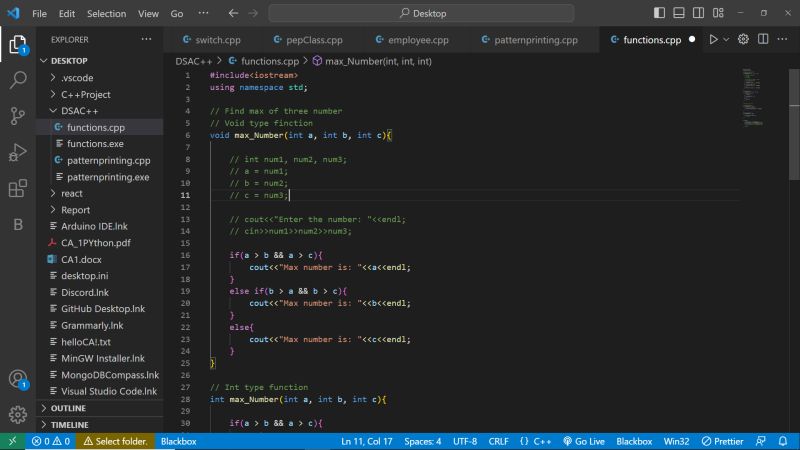Open the Explorer view in activity bar

click(x=18, y=44)
